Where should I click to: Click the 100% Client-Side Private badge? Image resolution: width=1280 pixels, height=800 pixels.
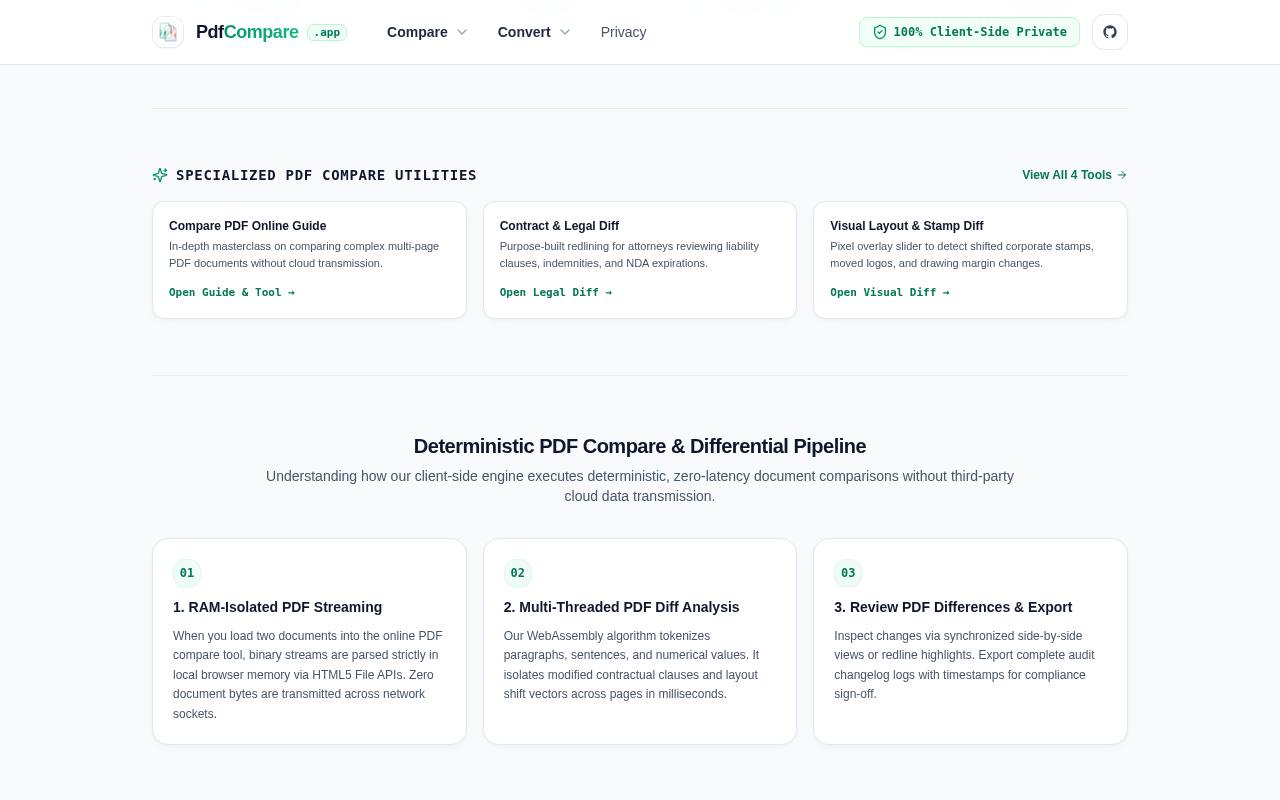[969, 32]
